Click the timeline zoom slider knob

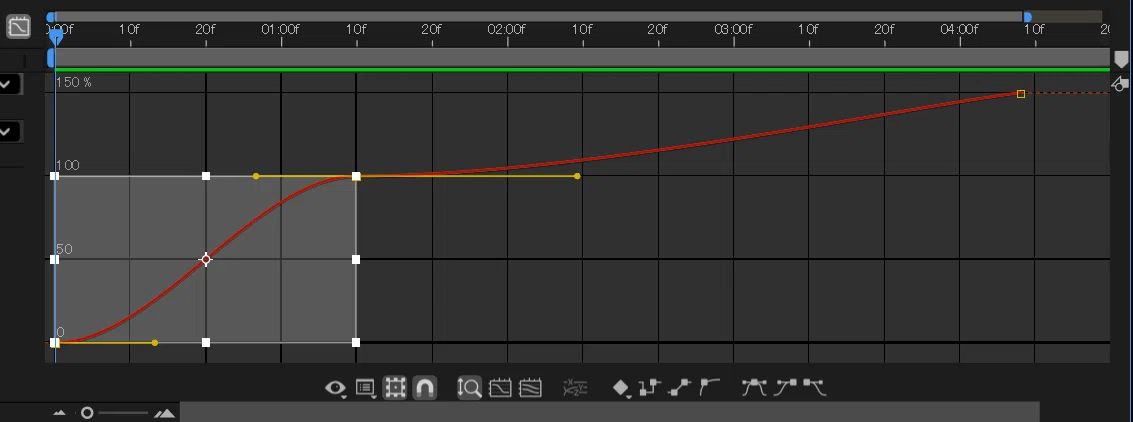(87, 413)
